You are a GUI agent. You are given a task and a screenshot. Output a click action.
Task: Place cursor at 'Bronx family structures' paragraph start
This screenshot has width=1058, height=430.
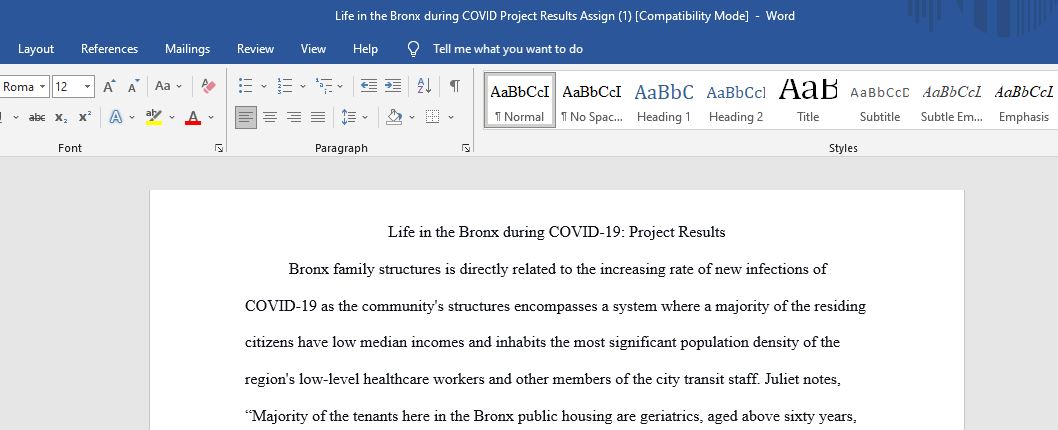pyautogui.click(x=289, y=269)
